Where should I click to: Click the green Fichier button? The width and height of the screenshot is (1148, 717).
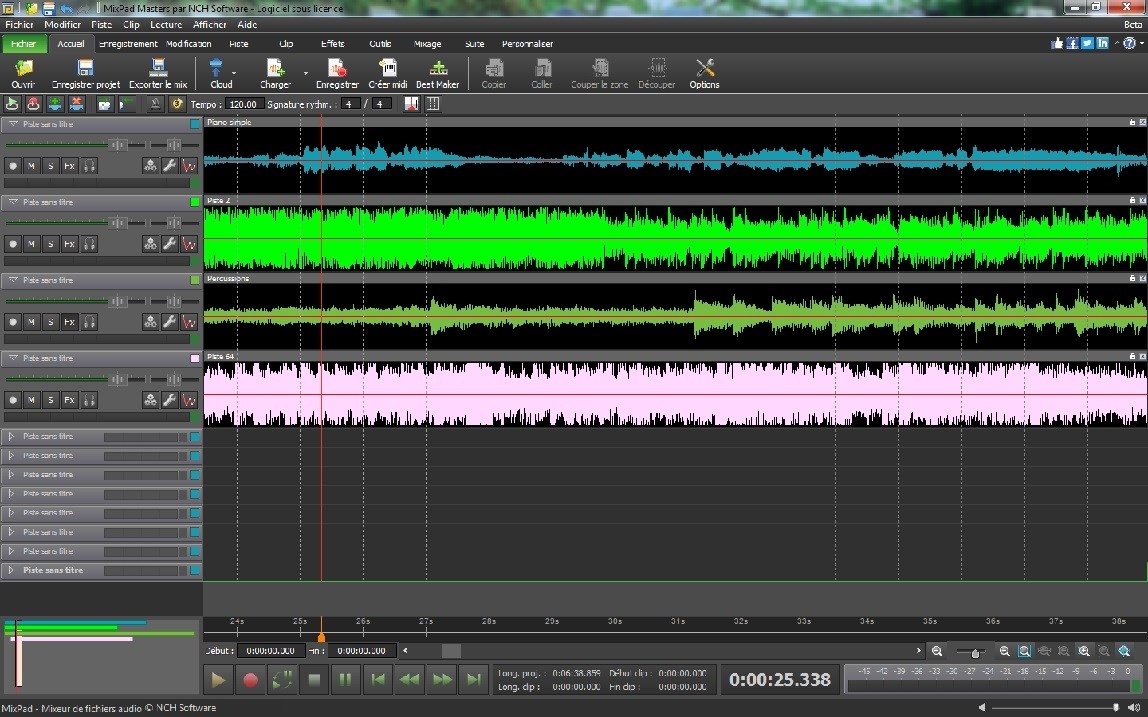coord(23,44)
